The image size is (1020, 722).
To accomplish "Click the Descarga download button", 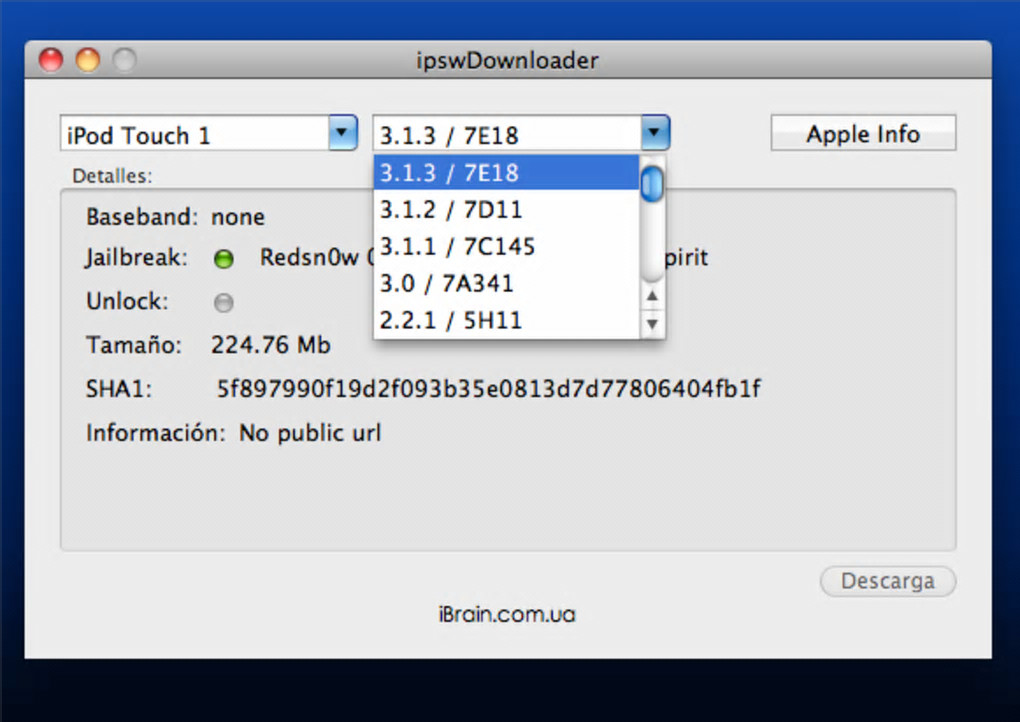I will pyautogui.click(x=888, y=581).
